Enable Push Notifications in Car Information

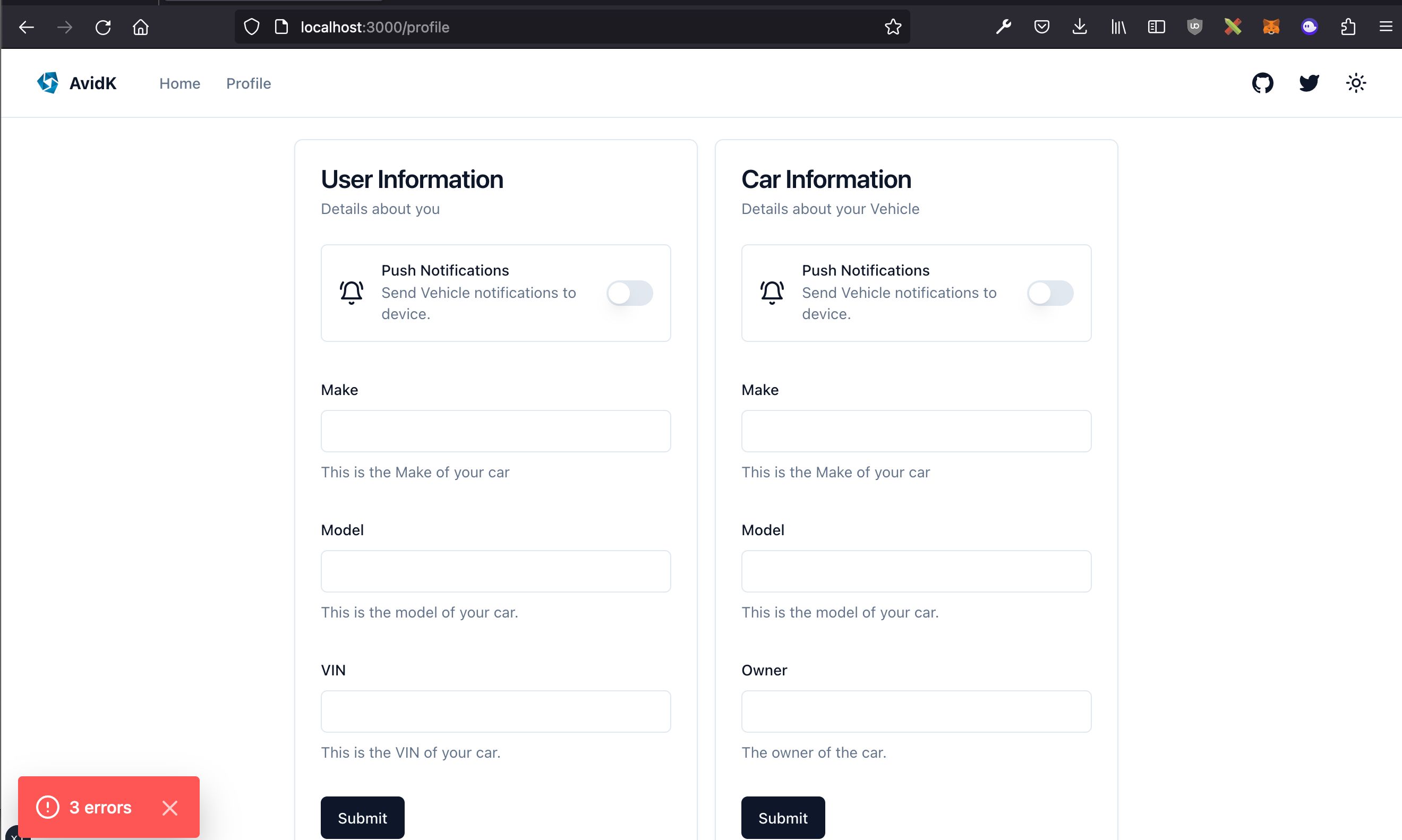point(1050,293)
